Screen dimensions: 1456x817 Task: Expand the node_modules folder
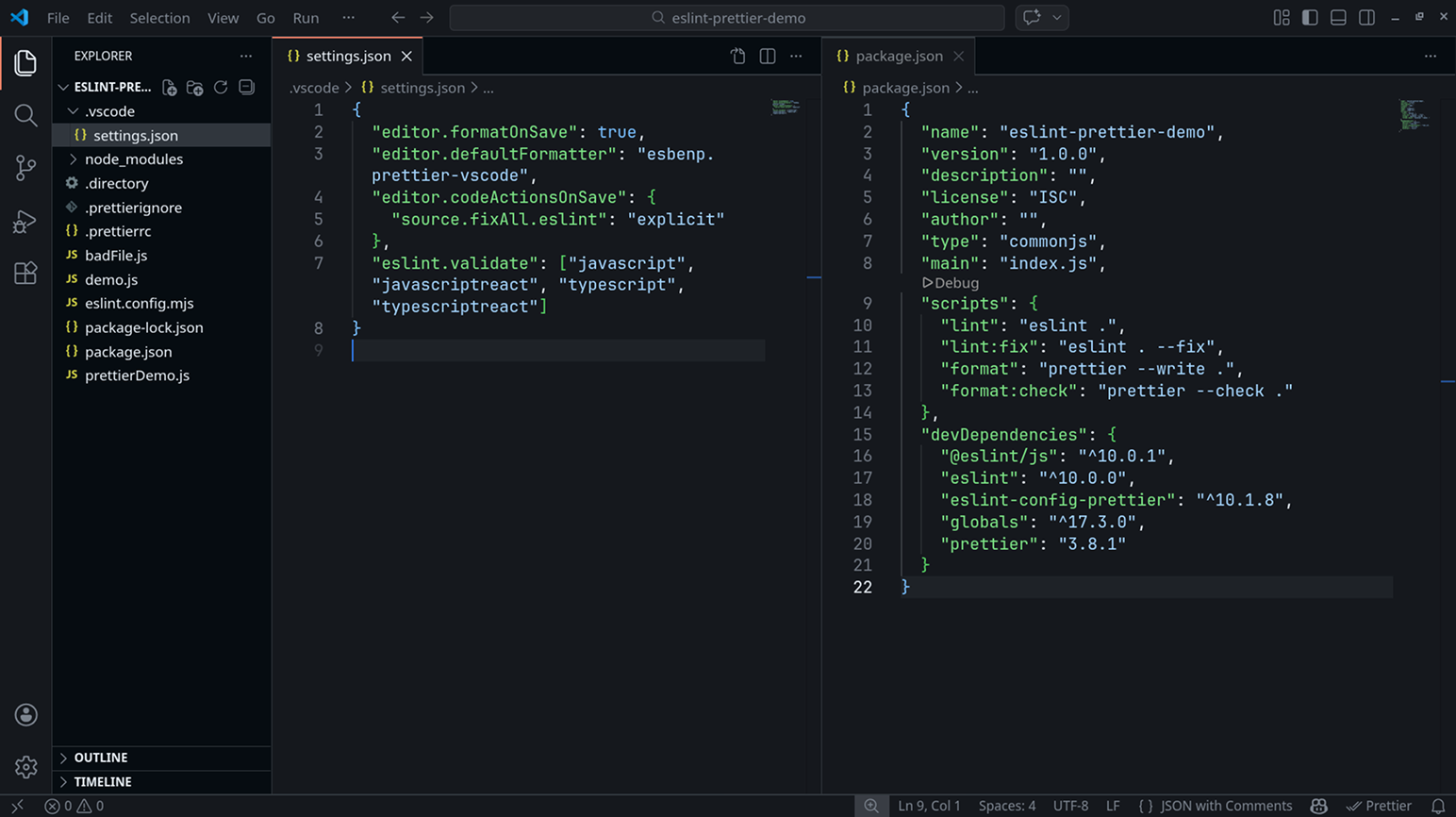coord(133,159)
